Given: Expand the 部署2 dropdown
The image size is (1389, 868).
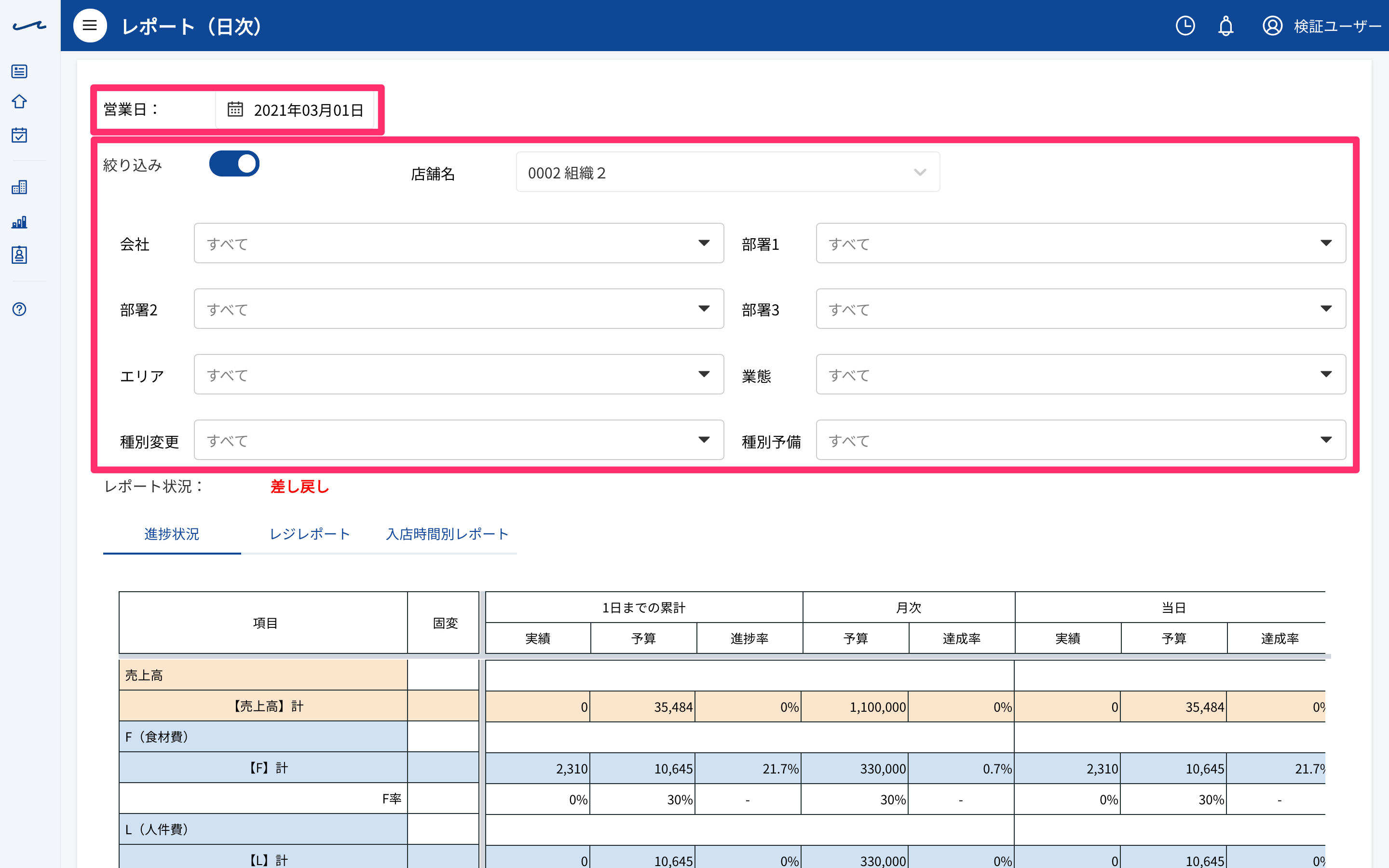Looking at the screenshot, I should [x=459, y=309].
